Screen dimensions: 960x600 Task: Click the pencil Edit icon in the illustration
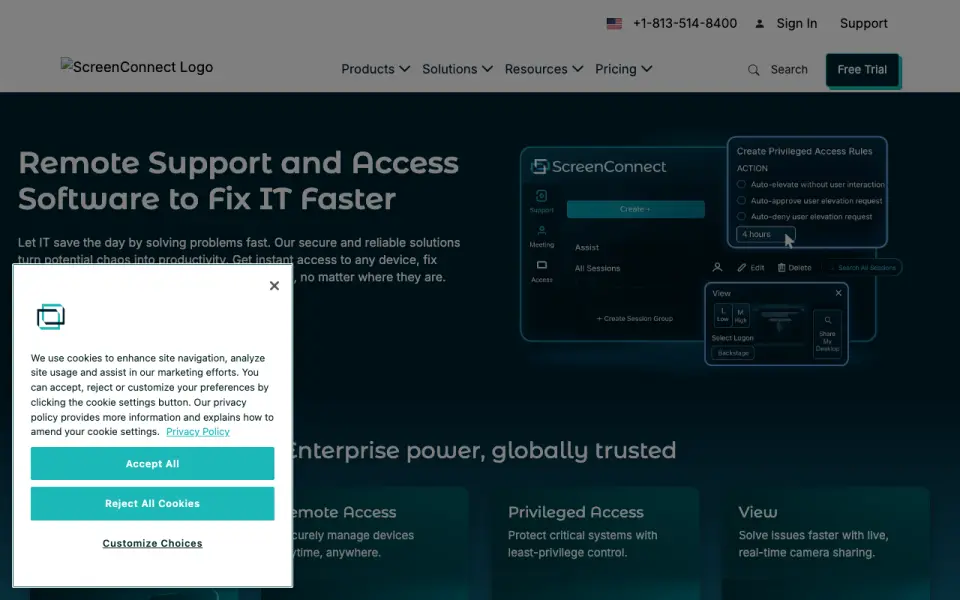pyautogui.click(x=741, y=268)
